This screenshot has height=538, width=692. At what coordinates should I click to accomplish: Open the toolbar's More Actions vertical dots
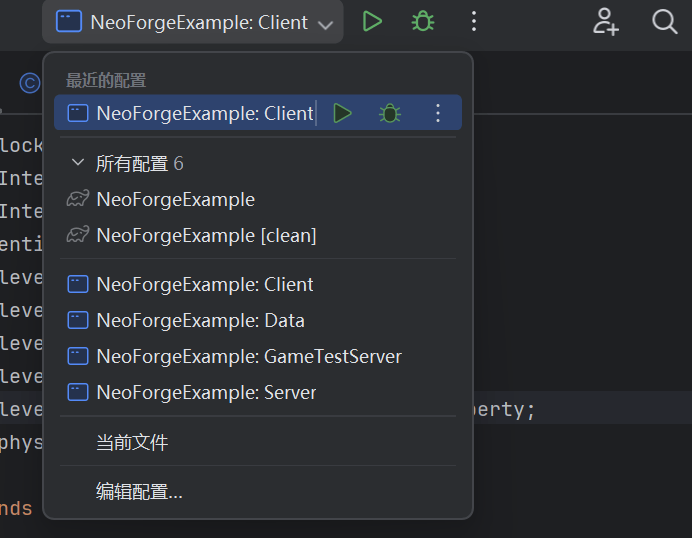(x=474, y=21)
